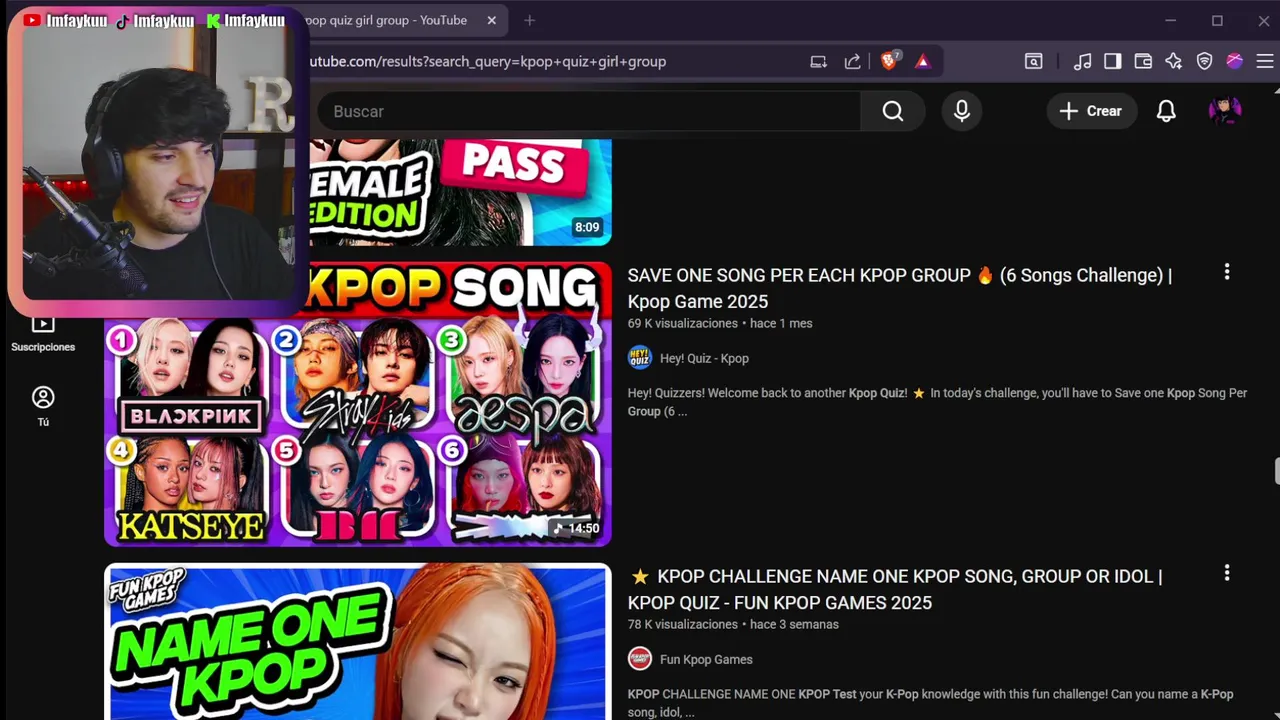1280x720 pixels.
Task: Open the browser hamburger menu
Action: (x=1265, y=61)
